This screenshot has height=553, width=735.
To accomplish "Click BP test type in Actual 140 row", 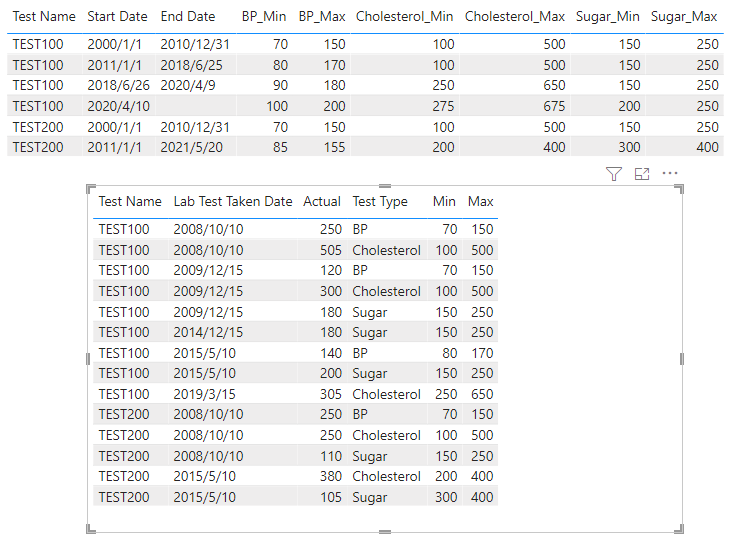I will (x=360, y=353).
